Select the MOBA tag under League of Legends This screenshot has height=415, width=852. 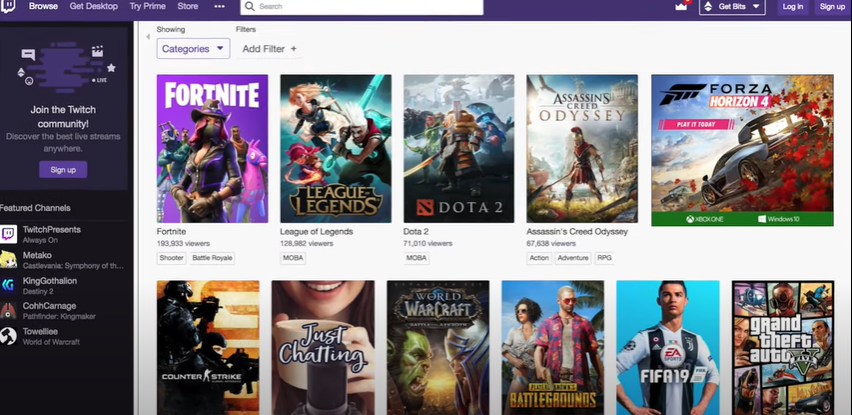(x=293, y=258)
